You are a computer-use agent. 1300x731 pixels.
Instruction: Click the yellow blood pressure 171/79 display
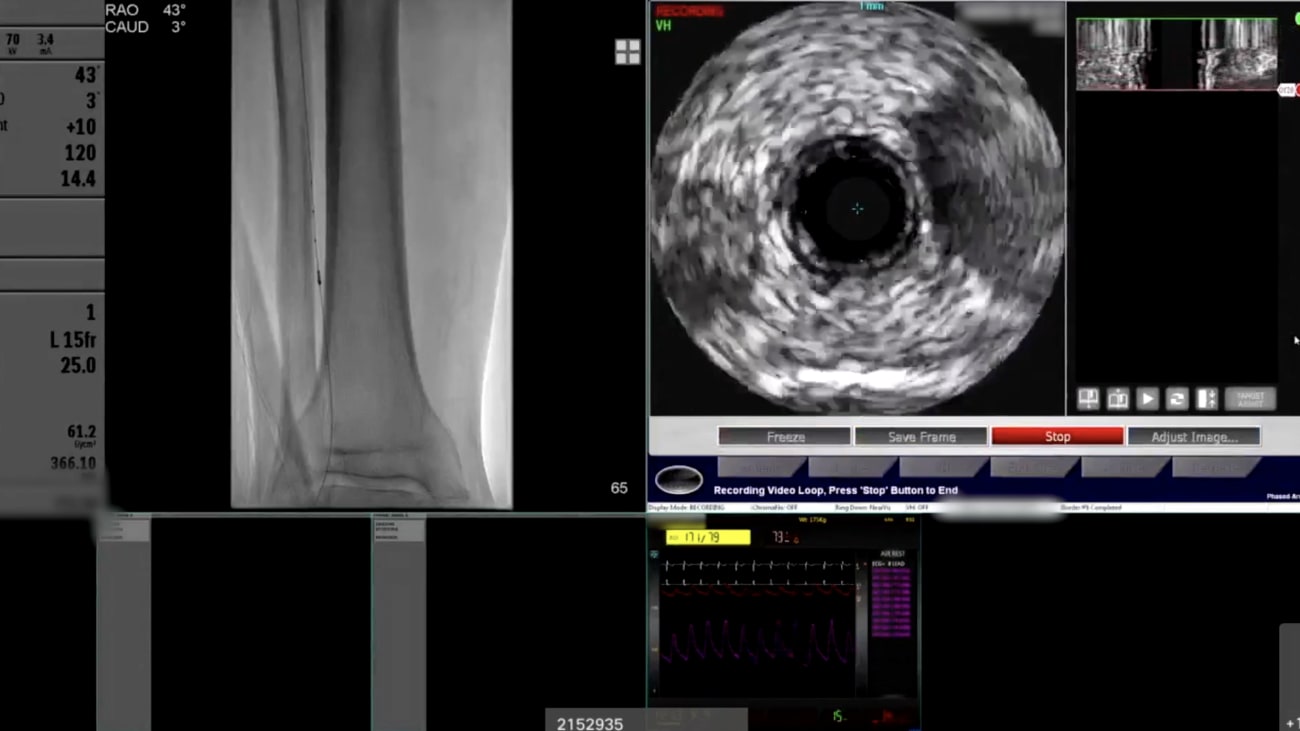(x=706, y=537)
